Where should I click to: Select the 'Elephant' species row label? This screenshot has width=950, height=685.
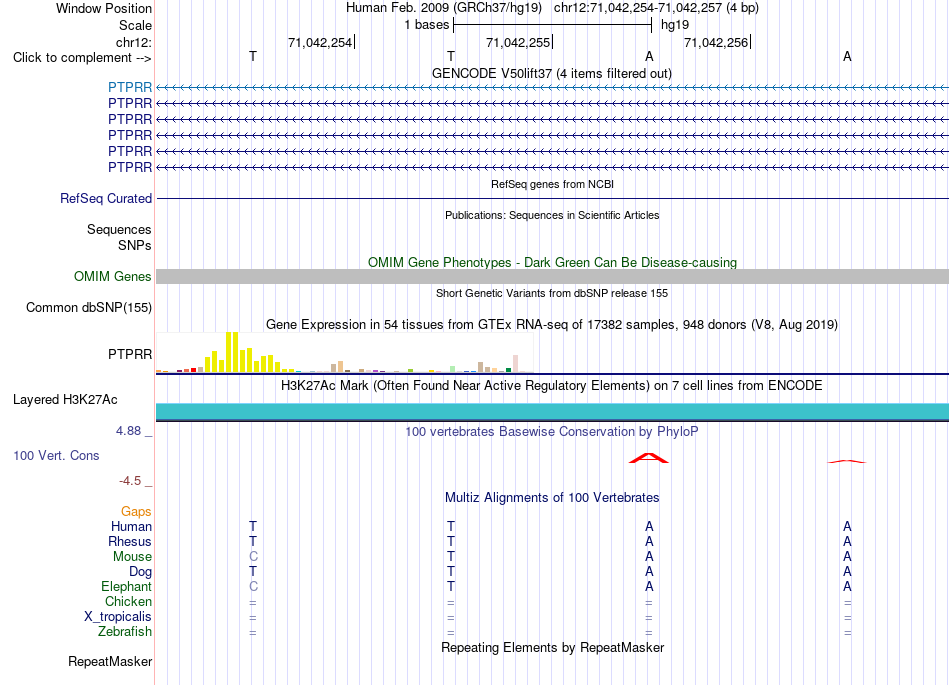tap(126, 587)
